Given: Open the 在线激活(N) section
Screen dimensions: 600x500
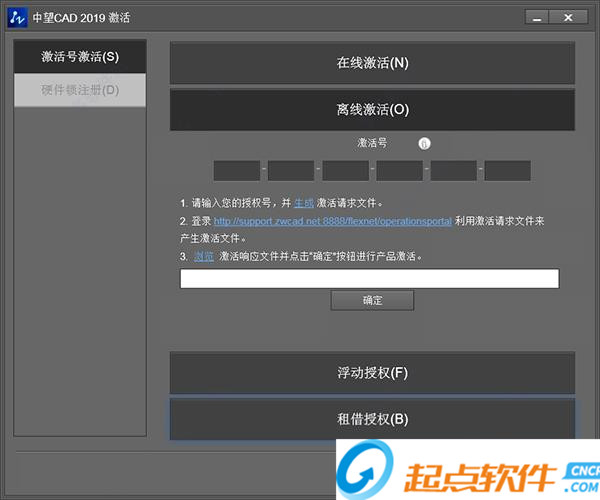Looking at the screenshot, I should [372, 63].
